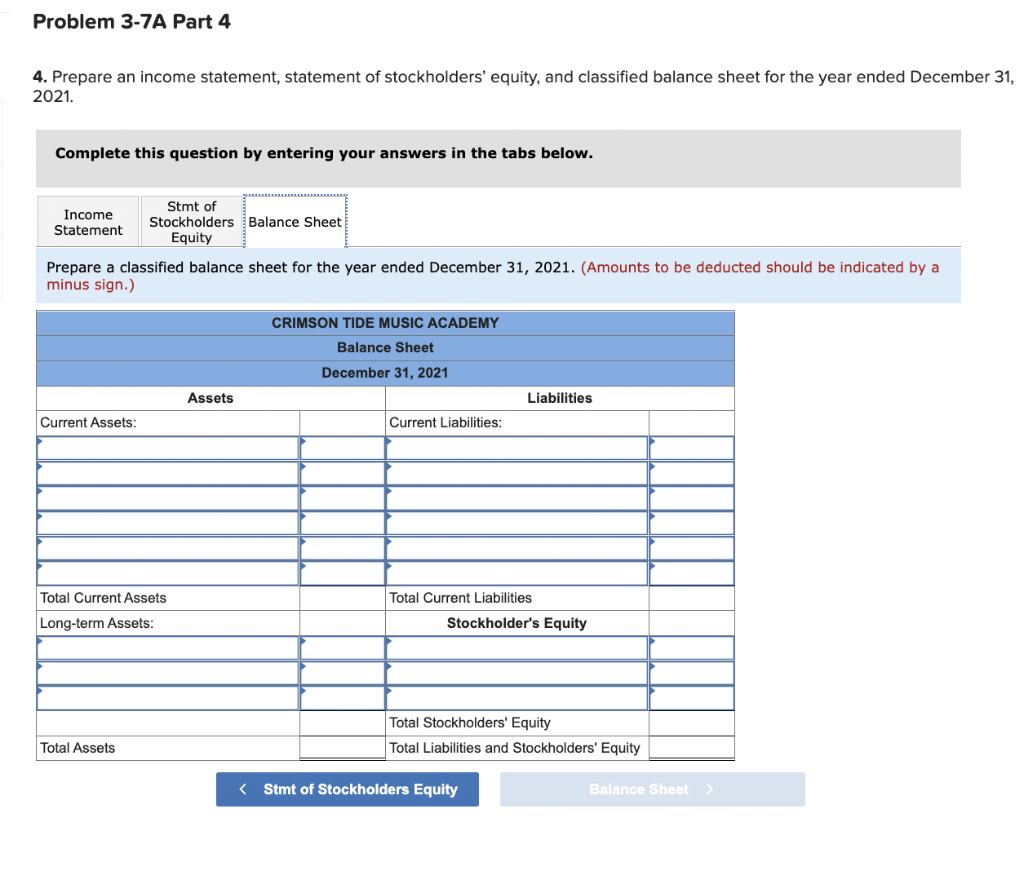Image resolution: width=1024 pixels, height=884 pixels.
Task: Click the Total Liabilities and Stockholders' Equity amount field
Action: [x=691, y=747]
